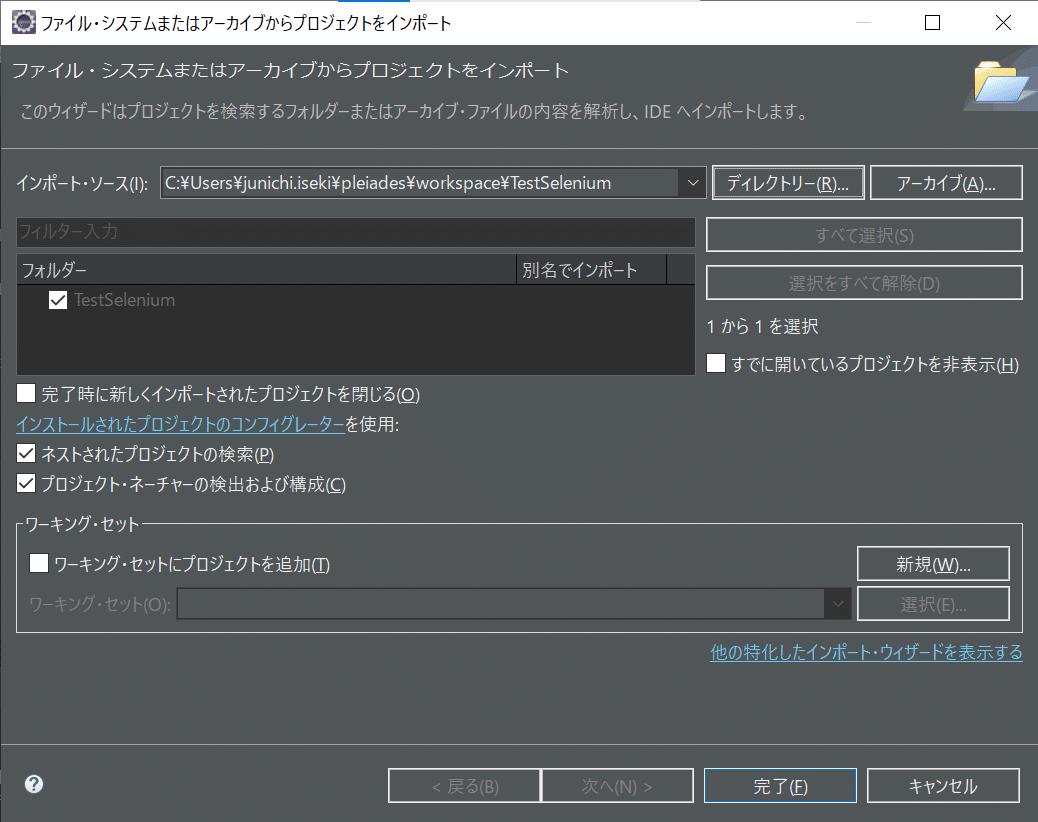Screen dimensions: 1038x822
Task: Maximize the import dialog window
Action: pyautogui.click(x=932, y=23)
